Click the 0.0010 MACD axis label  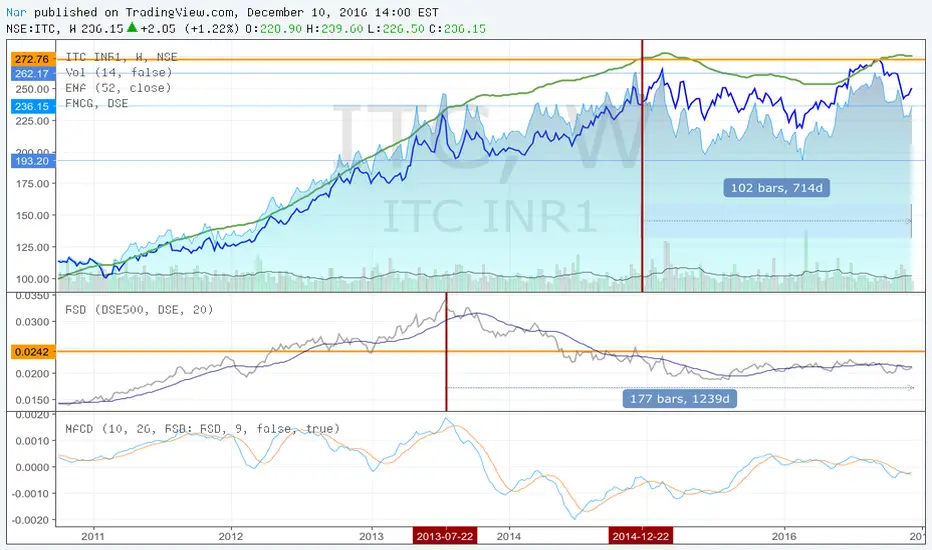33,441
